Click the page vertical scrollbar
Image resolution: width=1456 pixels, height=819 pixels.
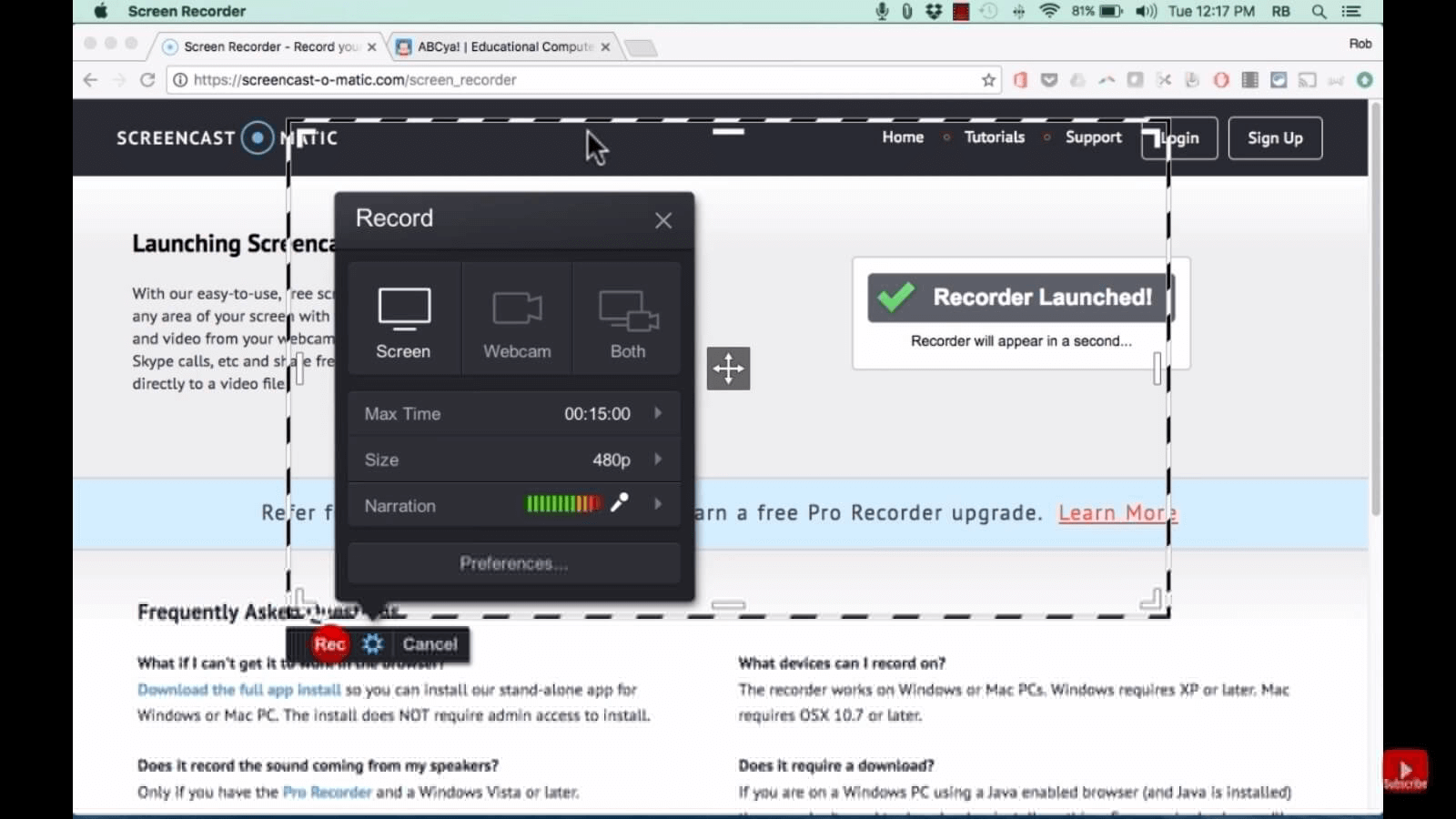[x=1376, y=309]
